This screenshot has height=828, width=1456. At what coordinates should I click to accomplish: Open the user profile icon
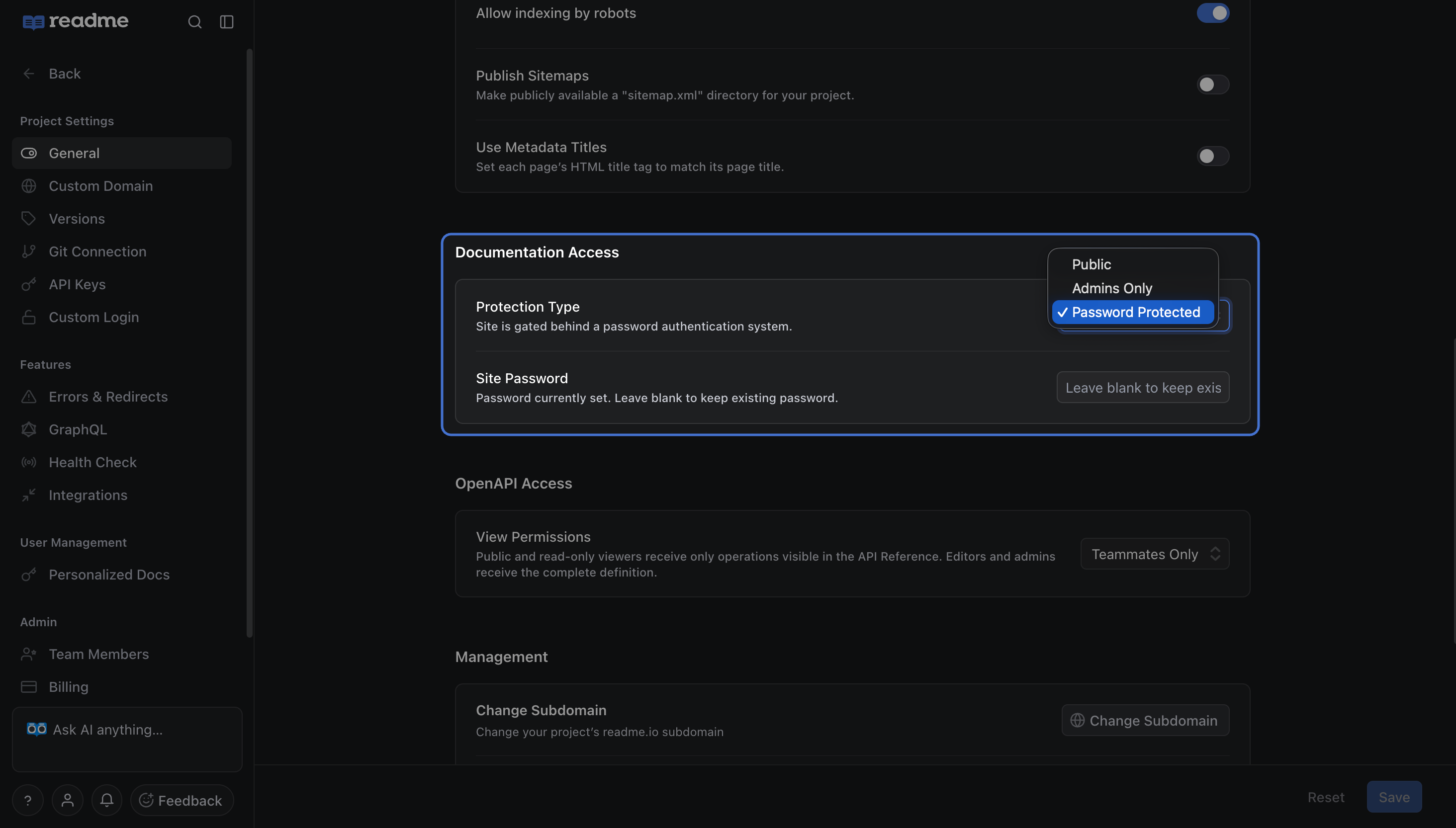click(67, 800)
